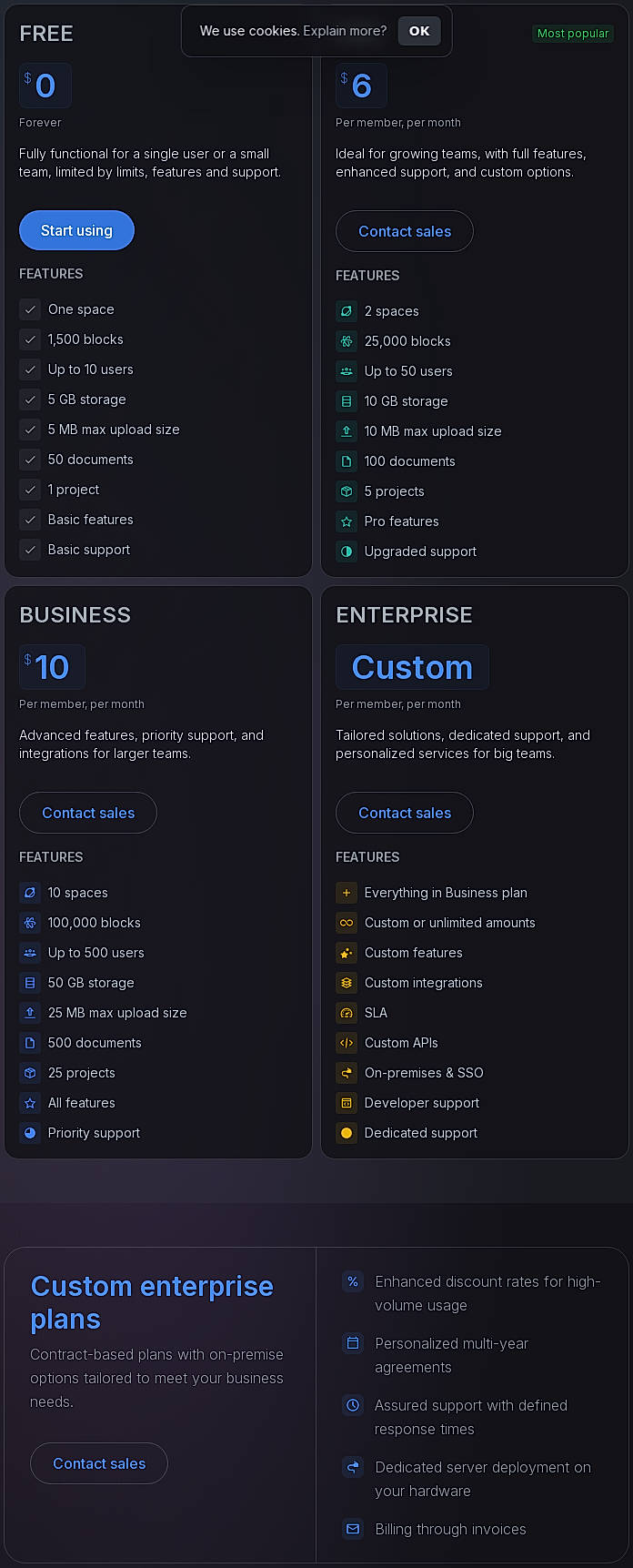The width and height of the screenshot is (633, 1568).
Task: Click the calendar icon for multi-year agreements
Action: [x=353, y=1343]
